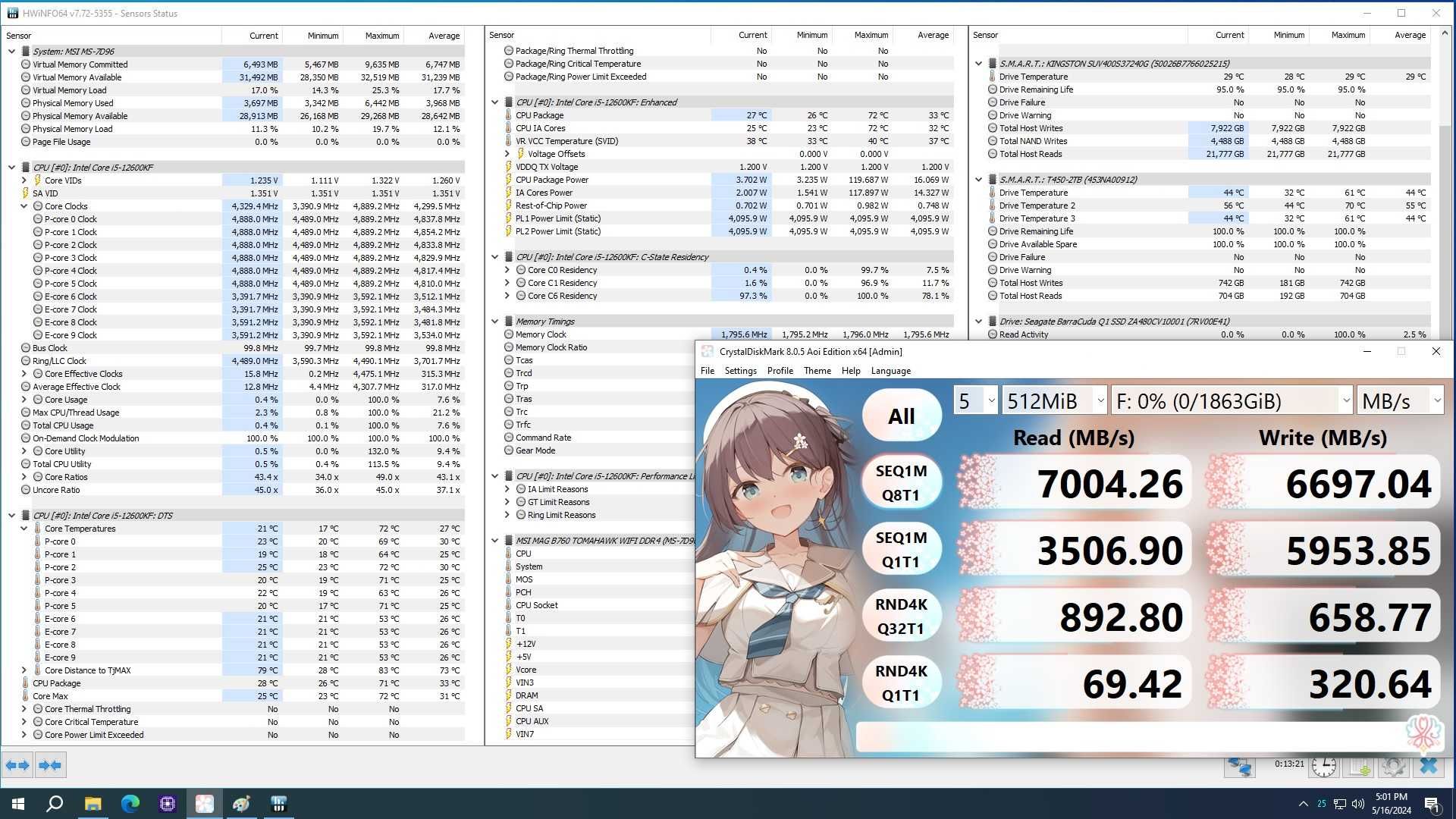Run the SEQ1M Q8T1 test
The height and width of the screenshot is (819, 1456).
[x=902, y=482]
